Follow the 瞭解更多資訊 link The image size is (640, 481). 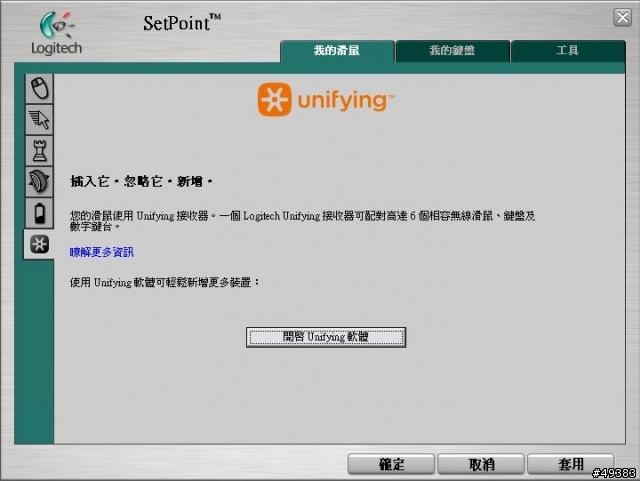[102, 252]
